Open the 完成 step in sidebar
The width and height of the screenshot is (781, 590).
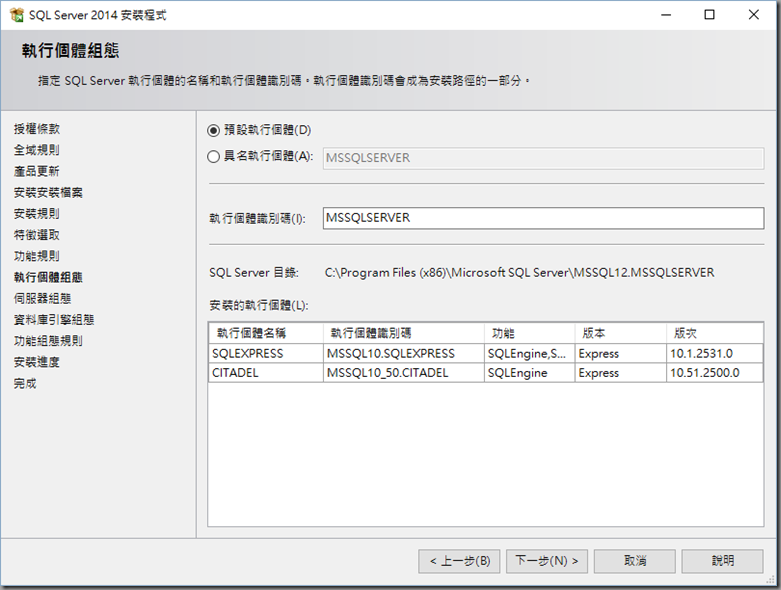pos(25,383)
